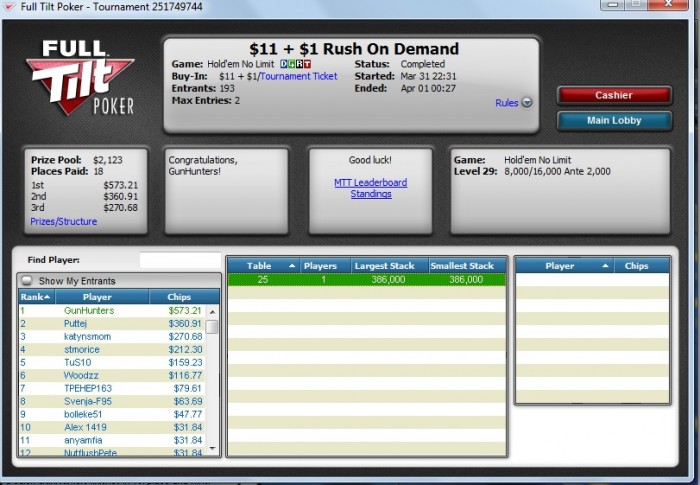Image resolution: width=700 pixels, height=485 pixels.
Task: Sort tables by Players column
Action: (x=325, y=266)
